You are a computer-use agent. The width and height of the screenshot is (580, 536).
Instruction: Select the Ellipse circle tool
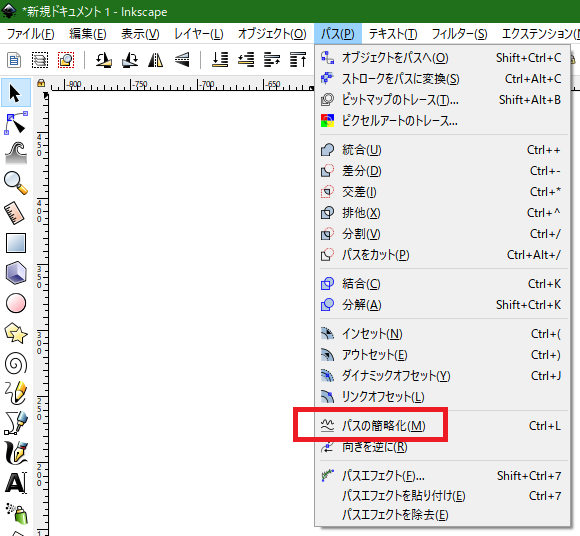point(16,303)
